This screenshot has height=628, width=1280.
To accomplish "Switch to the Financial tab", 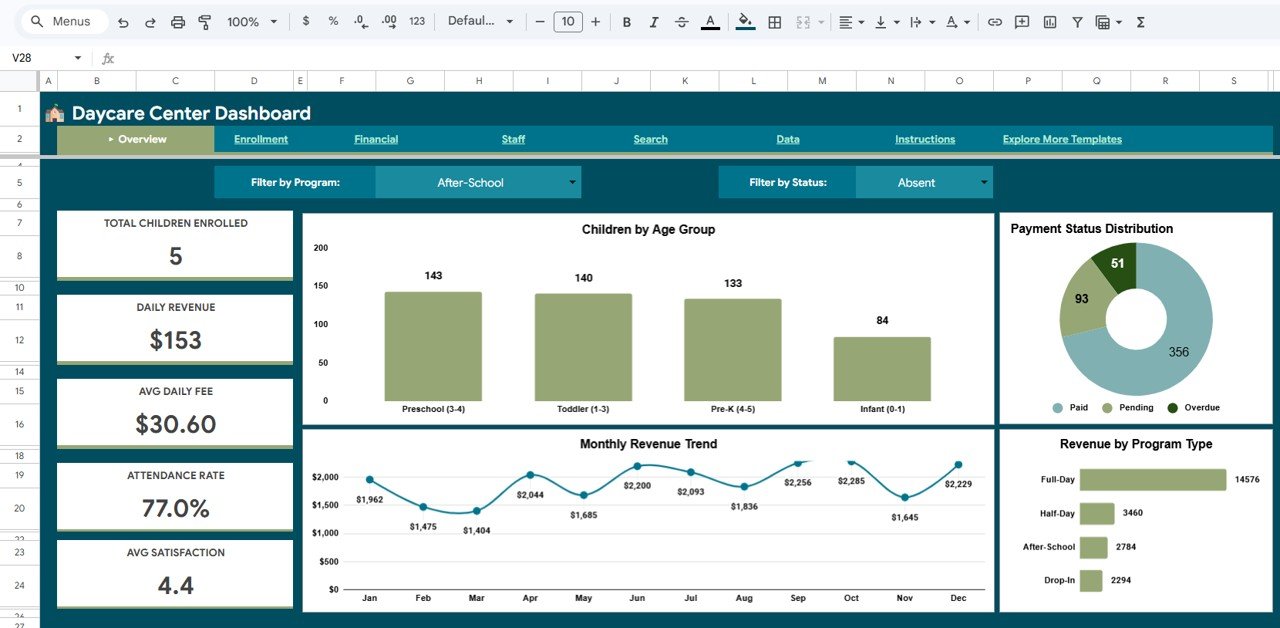I will pos(375,139).
